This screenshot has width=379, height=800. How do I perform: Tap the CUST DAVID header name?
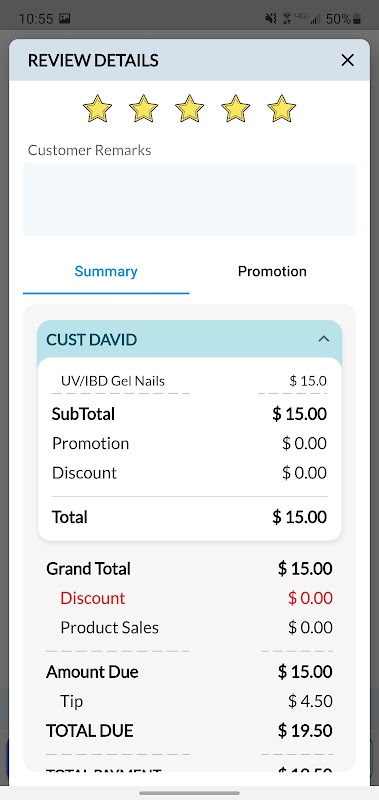91,340
